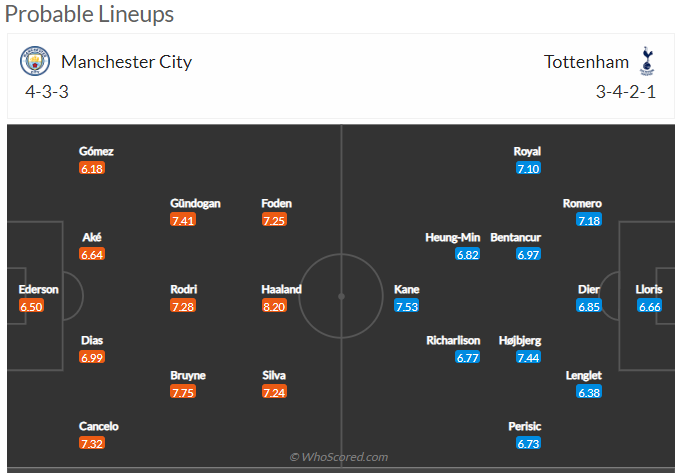Click the WhoScored.com watermark

pyautogui.click(x=339, y=457)
